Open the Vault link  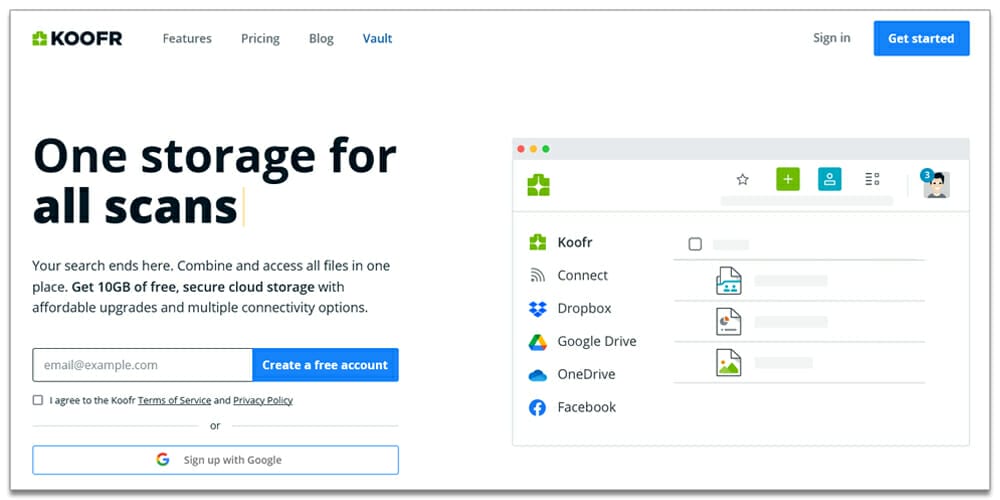point(378,38)
